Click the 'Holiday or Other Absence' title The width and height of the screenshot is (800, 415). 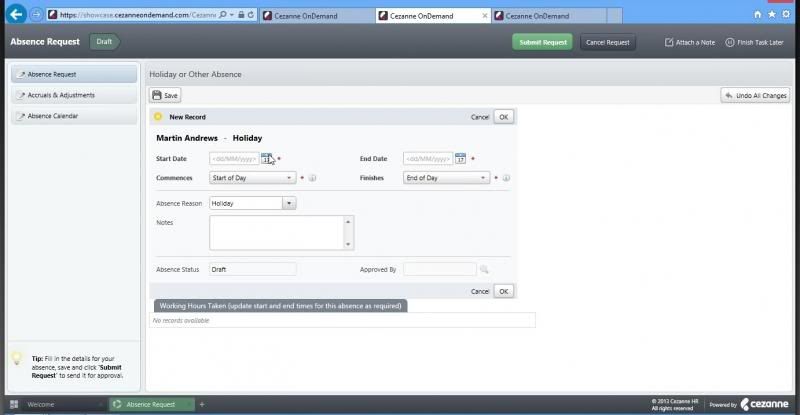[x=195, y=75]
